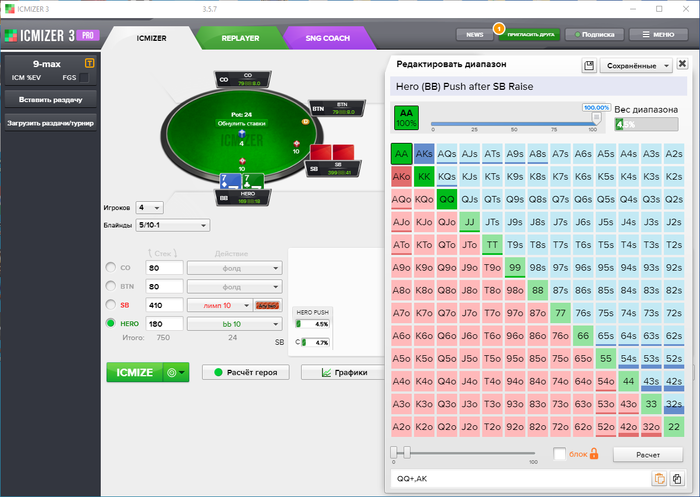
Task: Edit the CO stack field 80
Action: click(164, 268)
